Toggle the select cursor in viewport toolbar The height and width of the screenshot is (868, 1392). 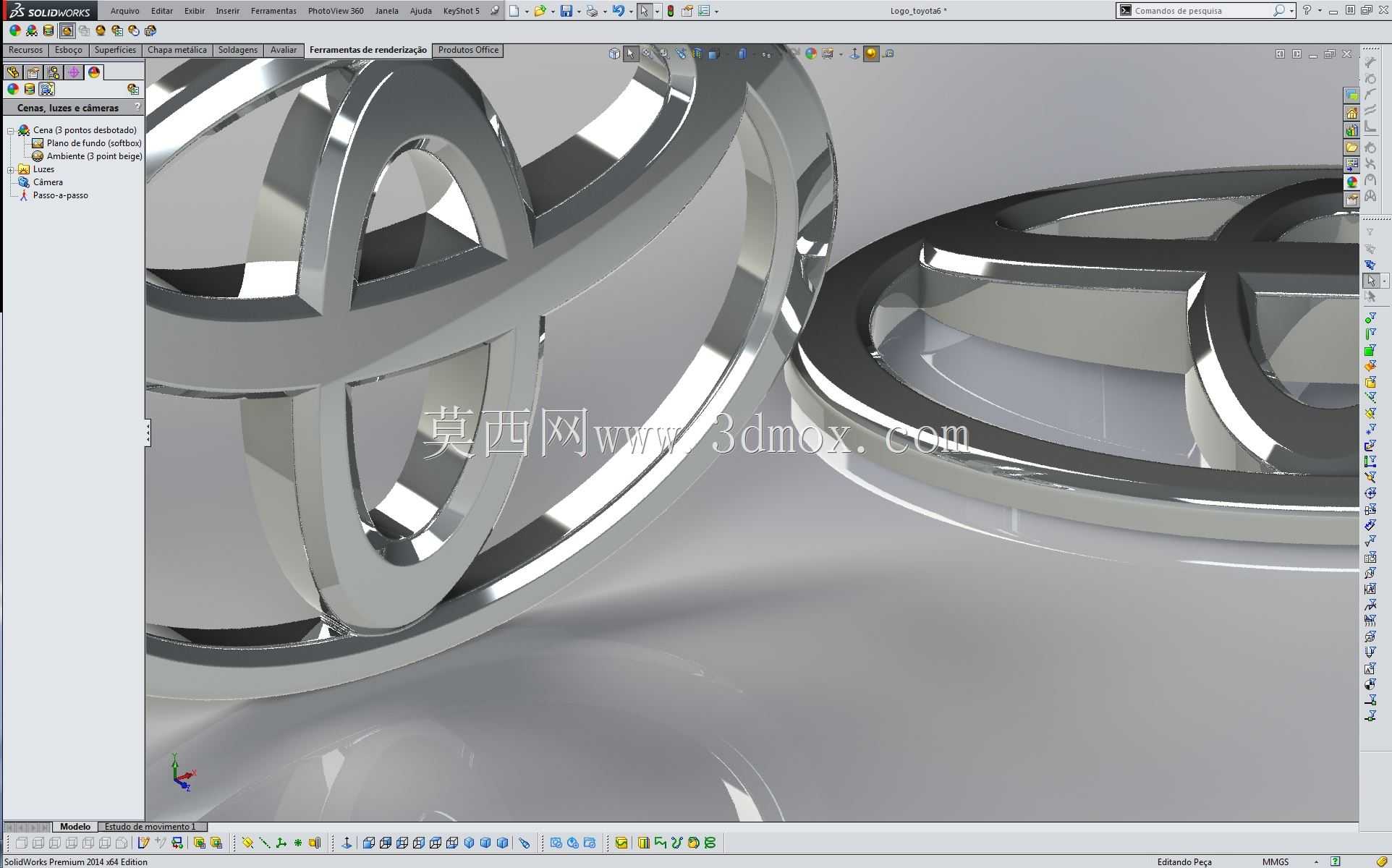(x=631, y=54)
